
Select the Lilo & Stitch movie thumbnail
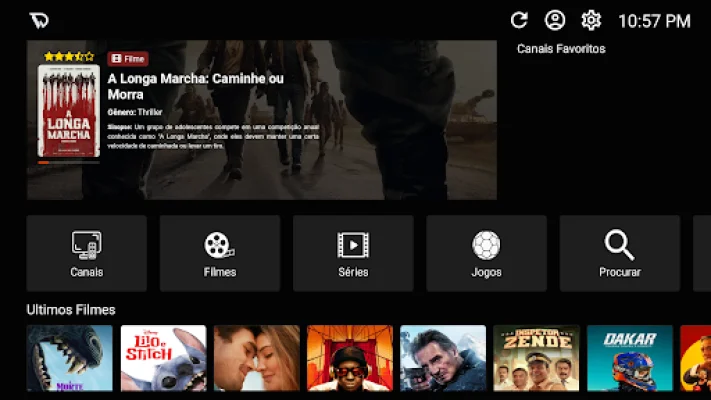pyautogui.click(x=163, y=358)
